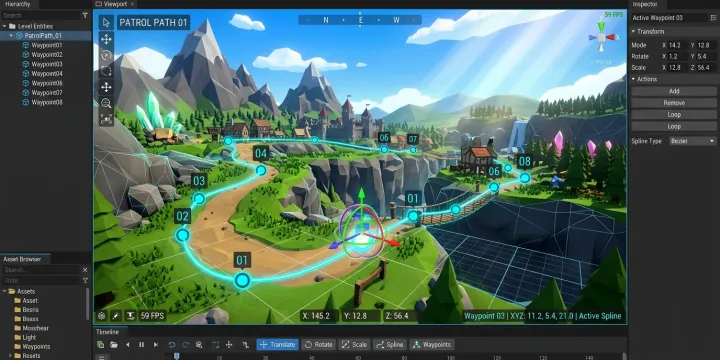Pause timeline playback
This screenshot has width=720, height=360.
tap(141, 344)
